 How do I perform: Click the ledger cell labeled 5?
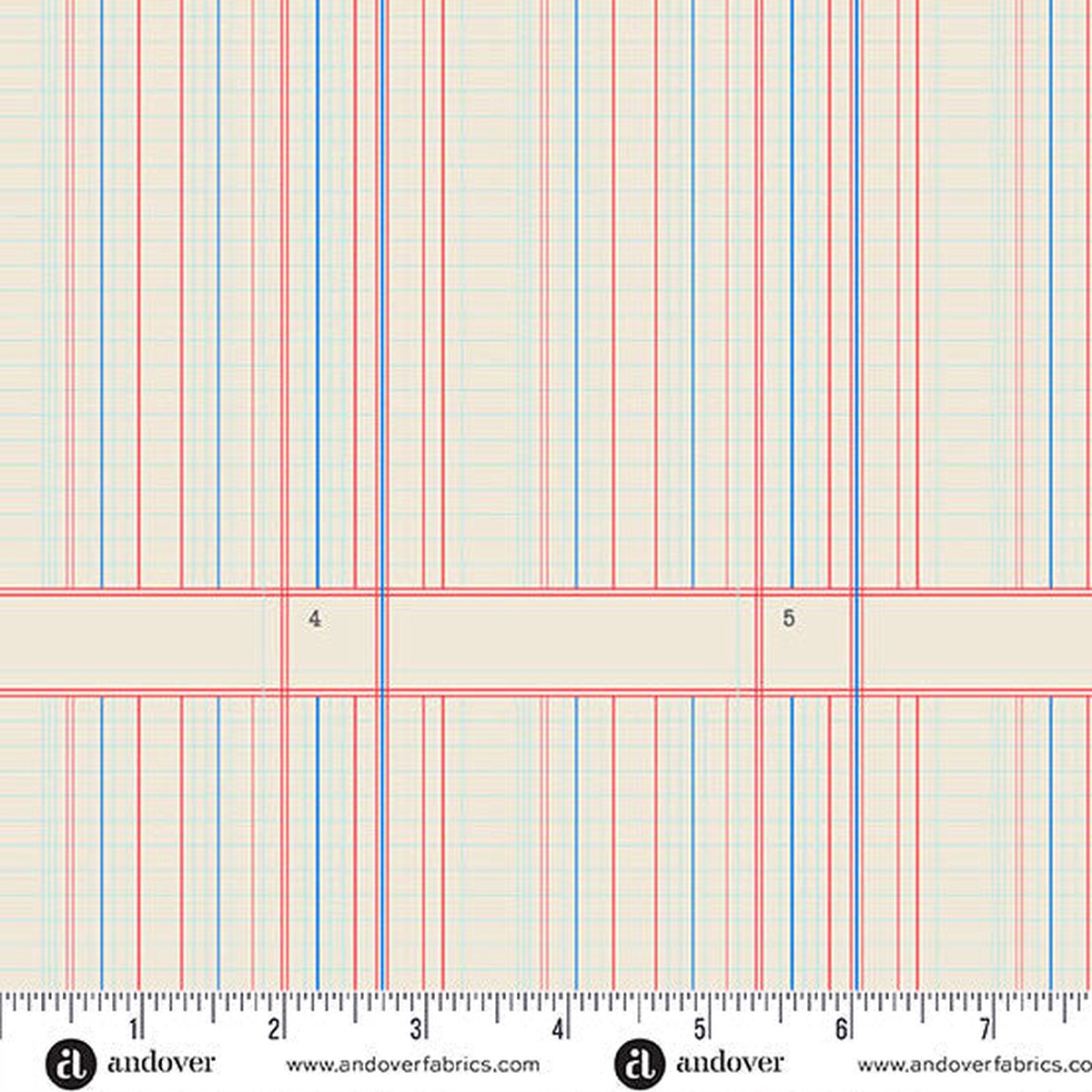point(806,642)
